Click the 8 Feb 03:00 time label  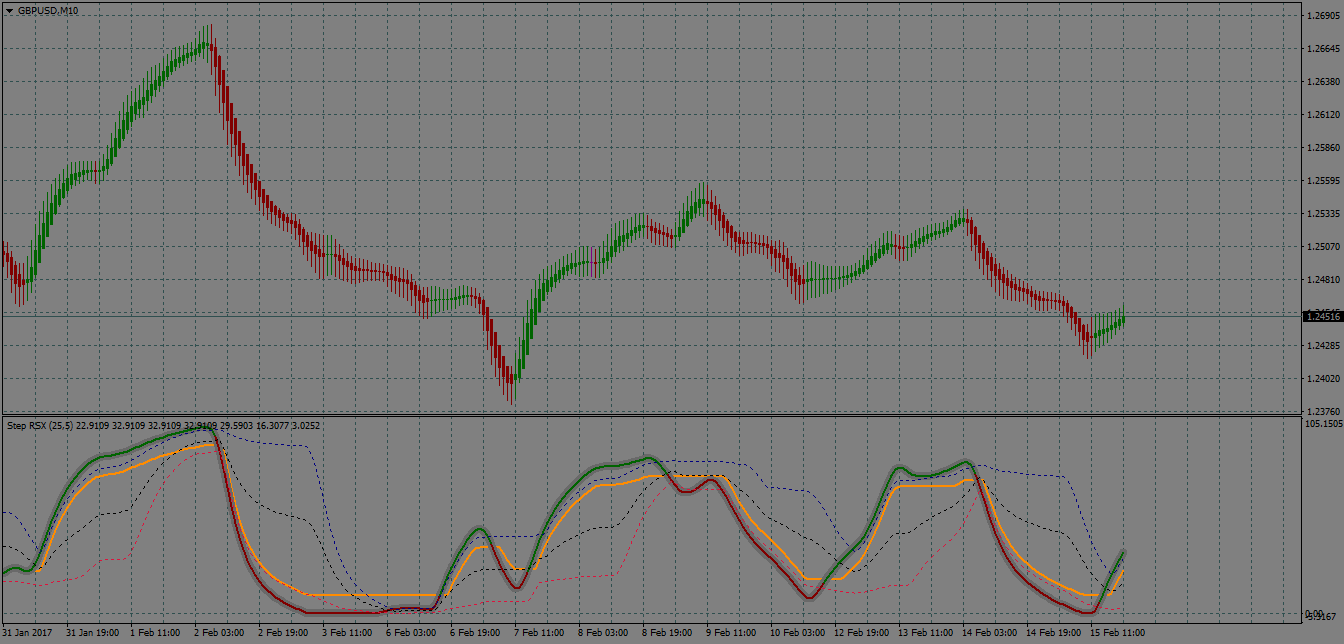(x=603, y=633)
